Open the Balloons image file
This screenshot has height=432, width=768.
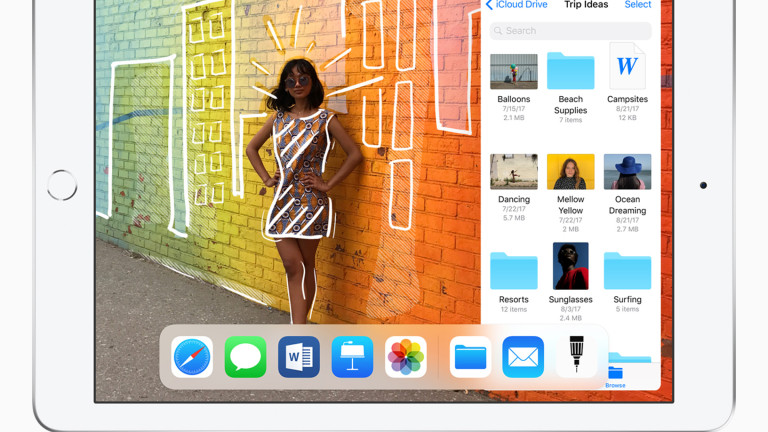(x=514, y=72)
